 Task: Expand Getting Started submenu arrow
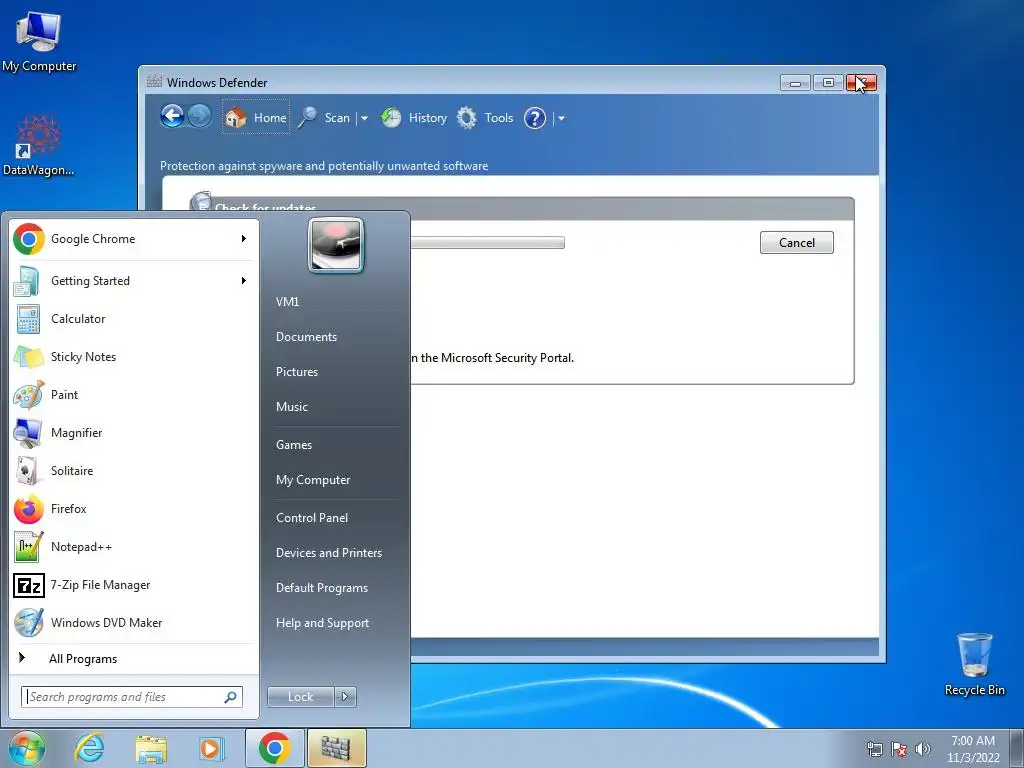coord(244,281)
